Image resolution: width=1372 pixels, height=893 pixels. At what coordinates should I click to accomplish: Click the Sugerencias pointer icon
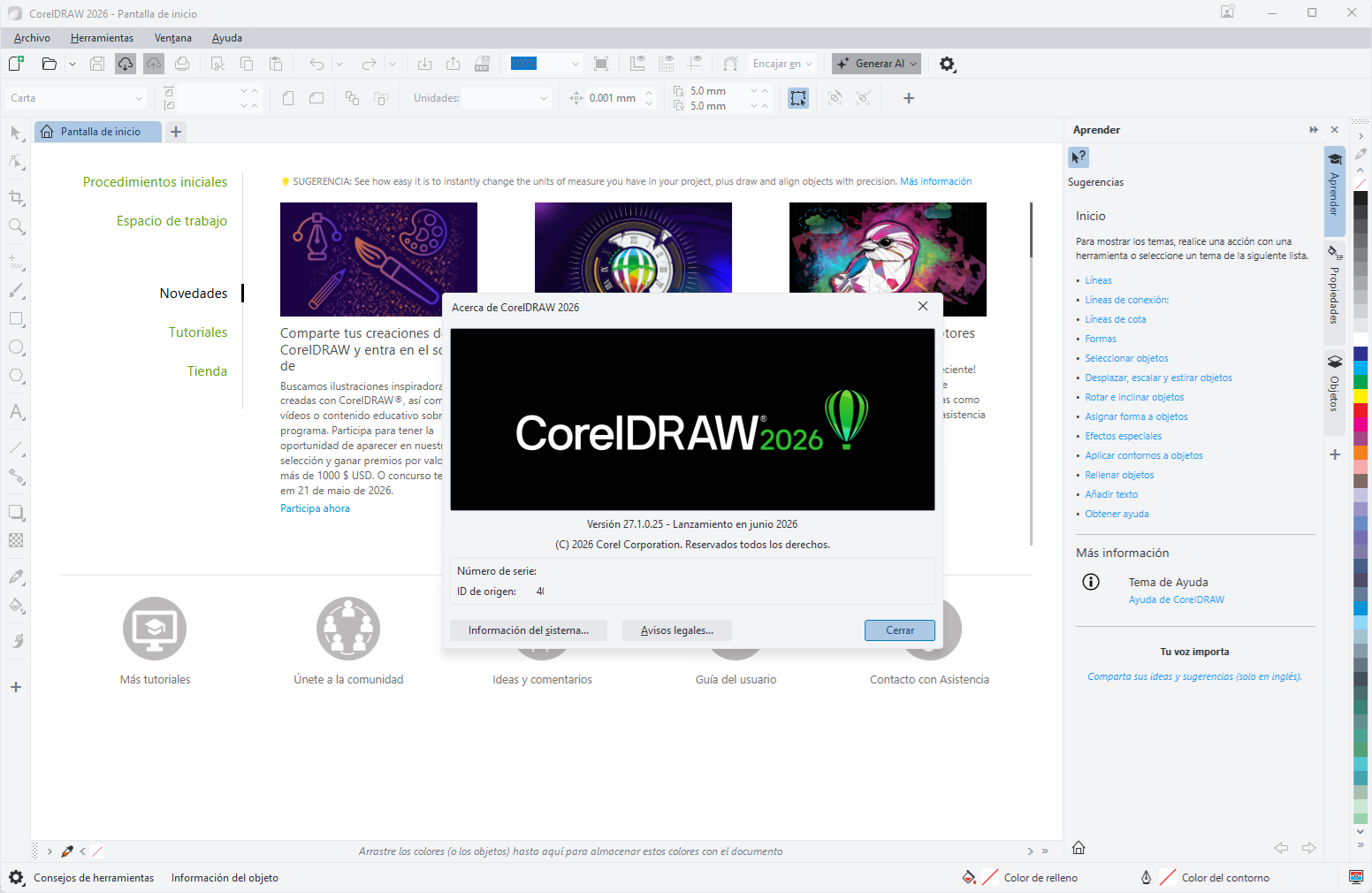point(1079,157)
